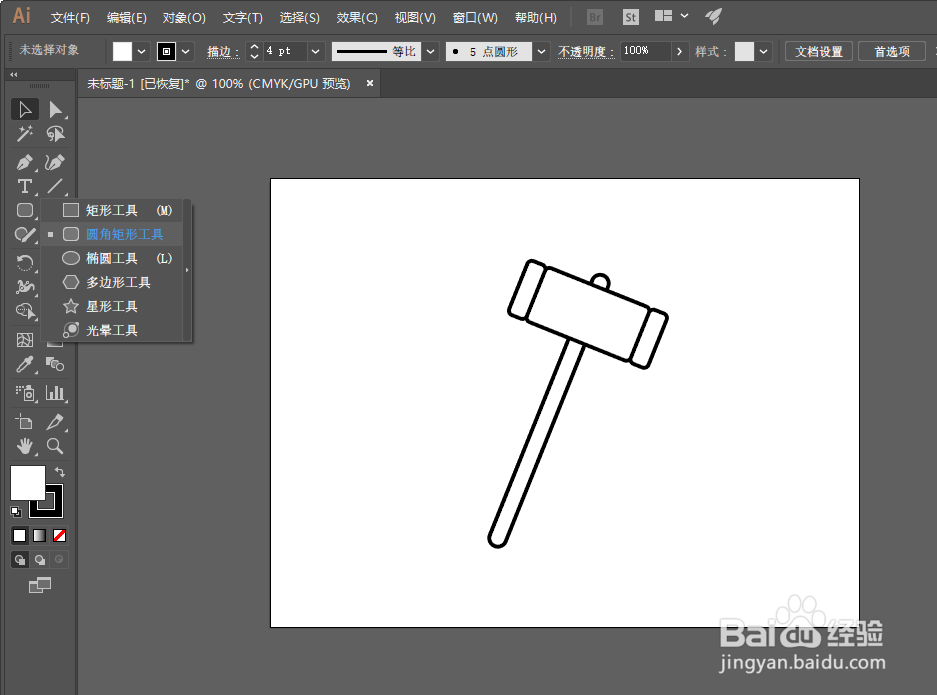Select the Warp tool

(25, 287)
